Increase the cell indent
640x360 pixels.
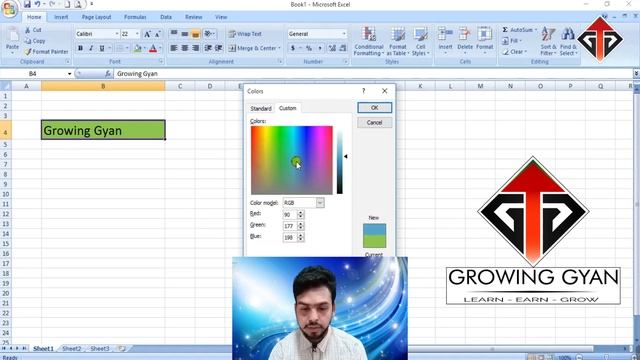[x=219, y=48]
